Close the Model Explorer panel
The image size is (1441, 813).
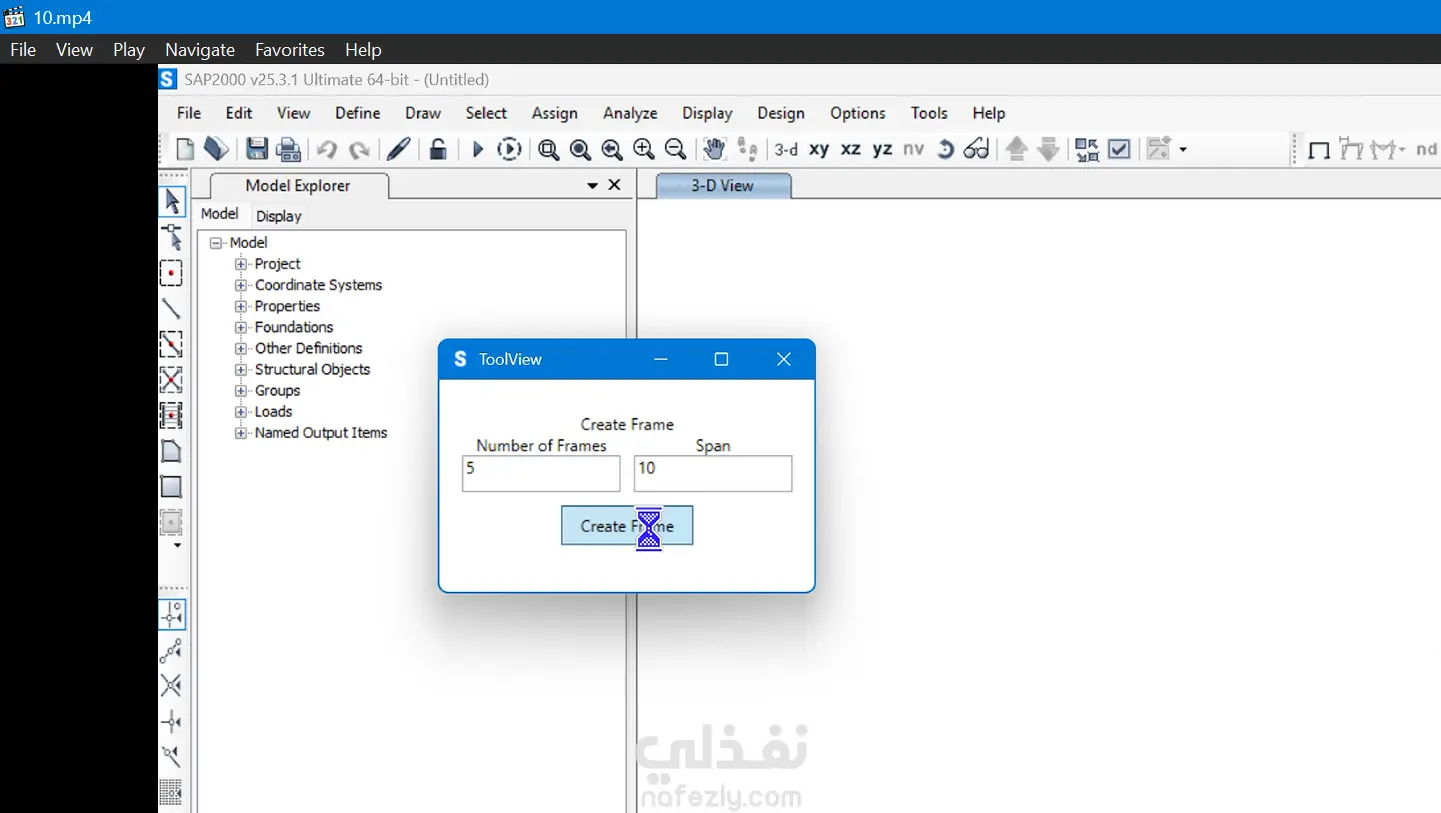(614, 185)
